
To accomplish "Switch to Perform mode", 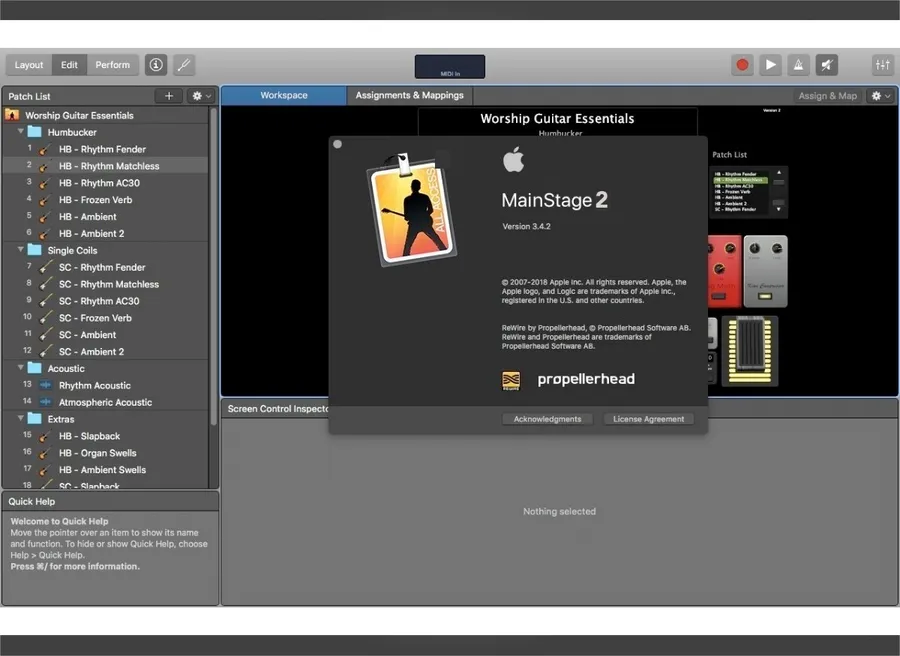I will point(112,65).
